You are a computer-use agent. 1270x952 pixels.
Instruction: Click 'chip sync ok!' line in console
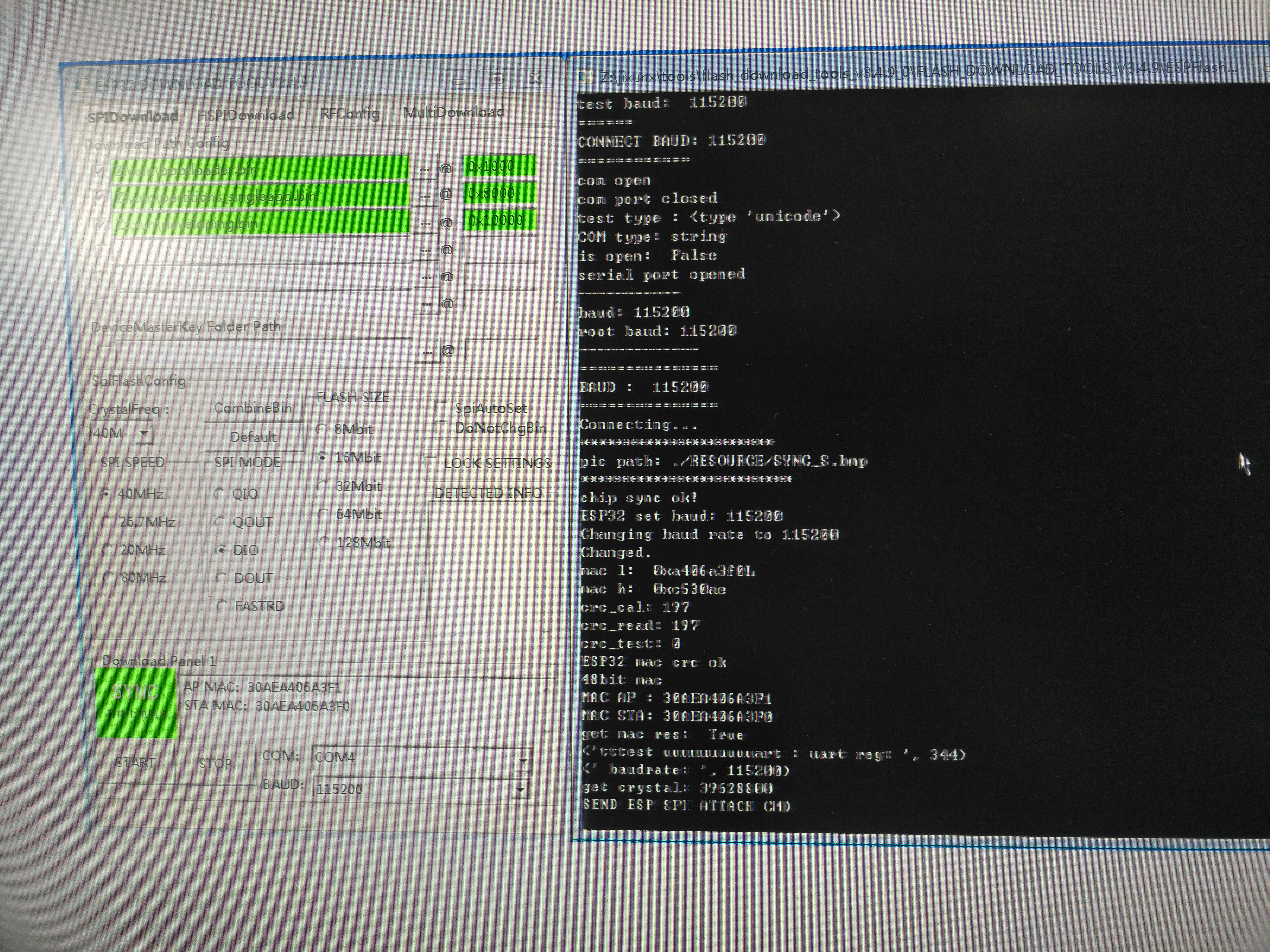638,498
